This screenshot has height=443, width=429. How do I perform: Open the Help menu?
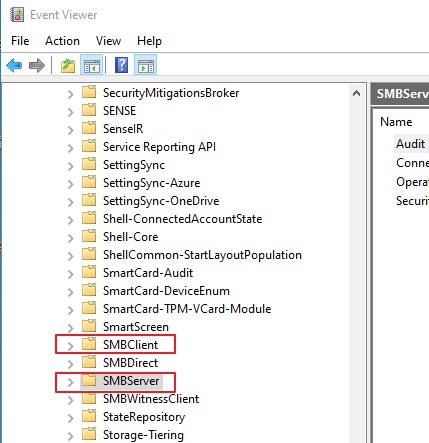click(x=149, y=41)
